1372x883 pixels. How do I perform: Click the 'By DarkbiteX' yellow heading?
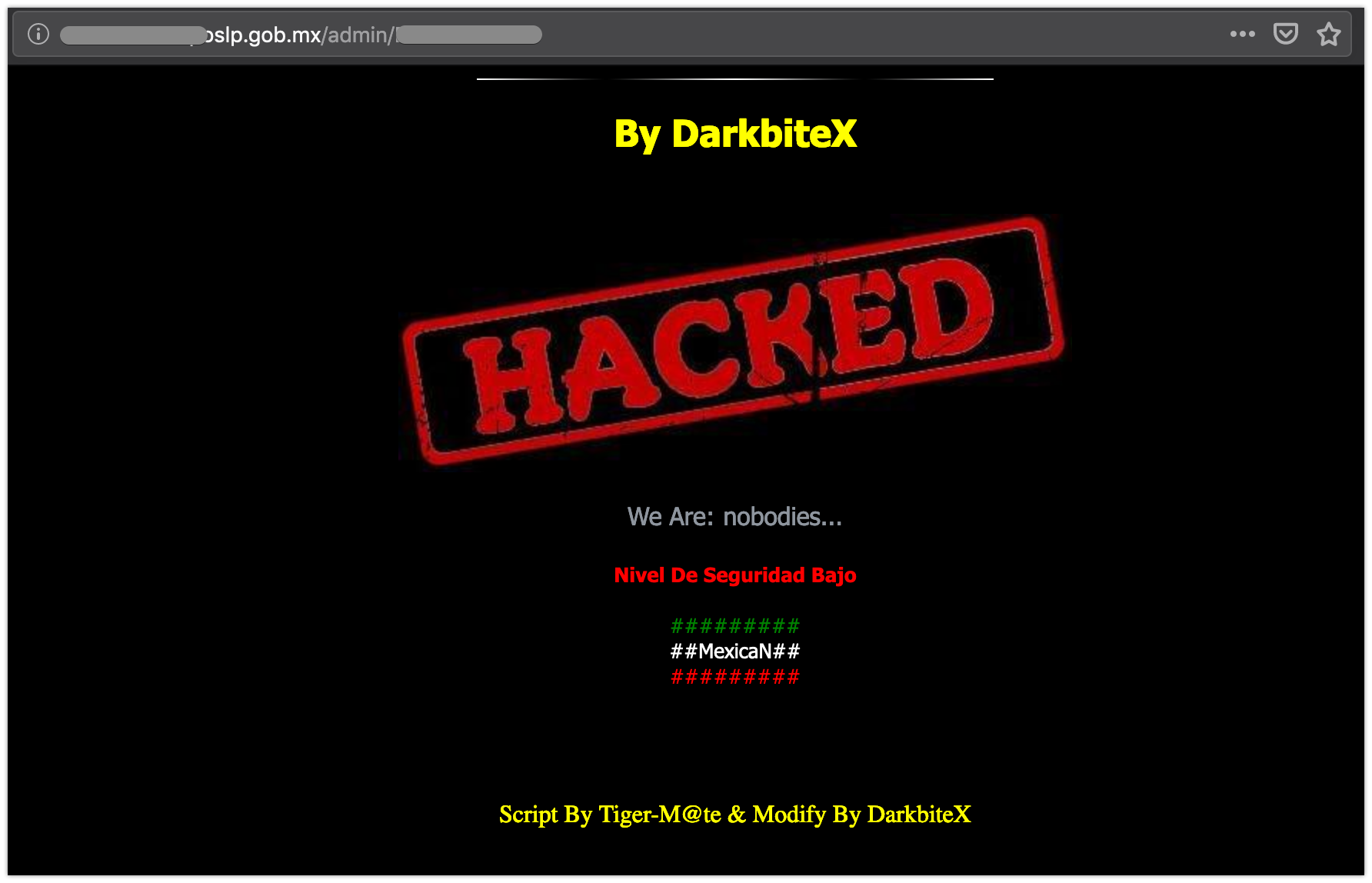(x=735, y=134)
